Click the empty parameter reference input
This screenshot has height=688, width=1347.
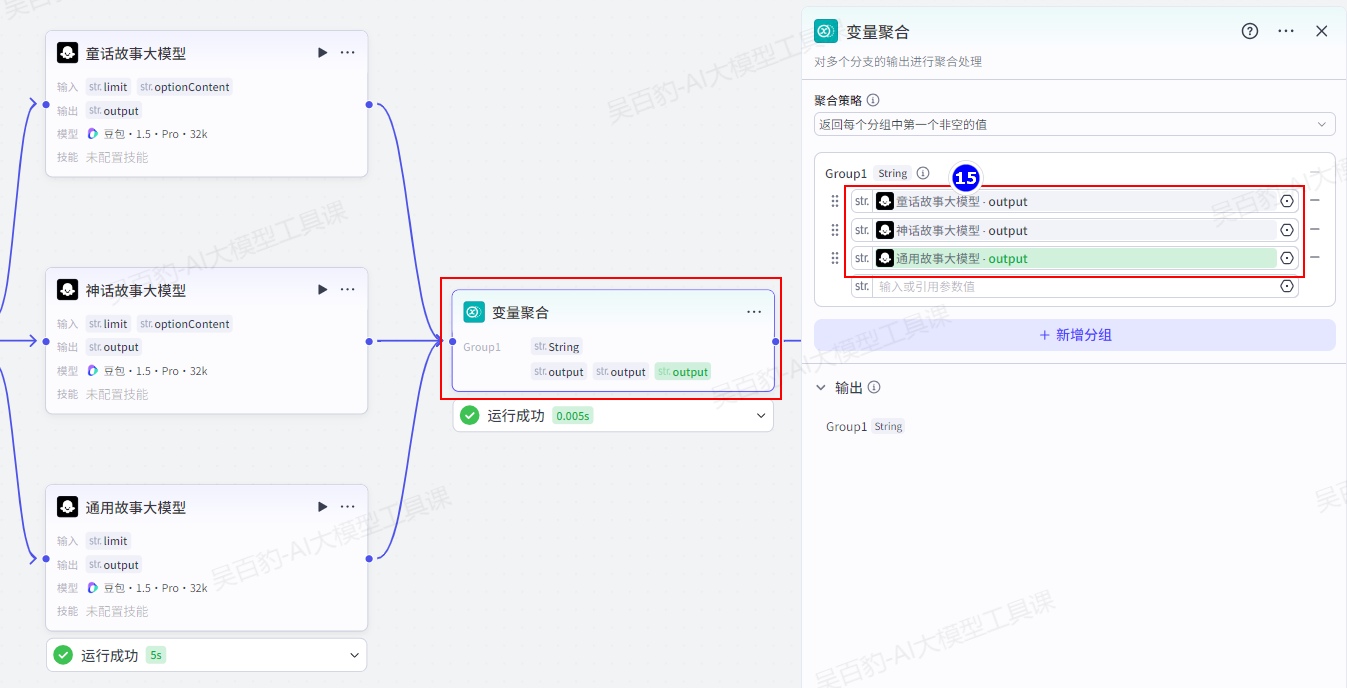point(1075,287)
